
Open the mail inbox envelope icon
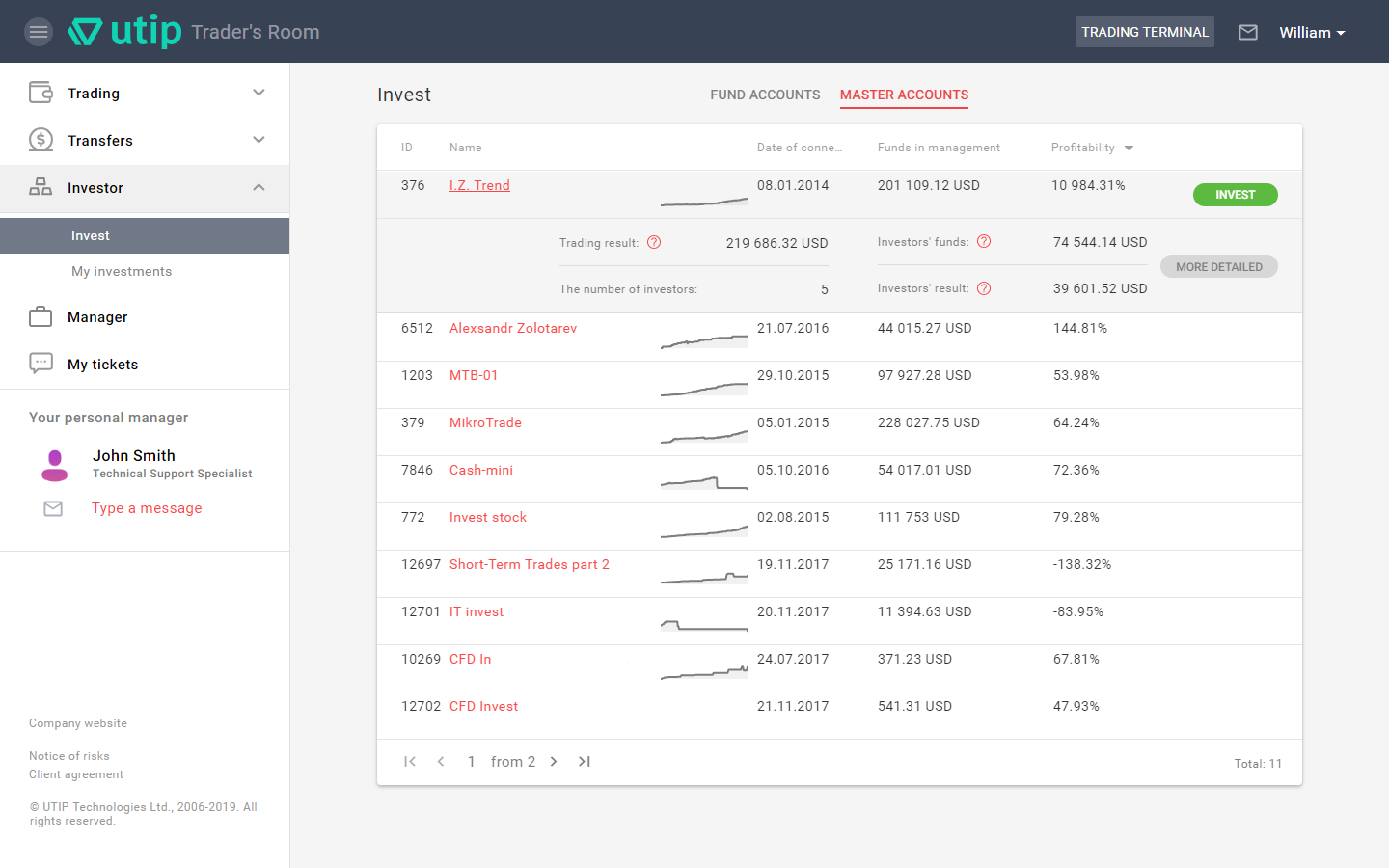(1247, 32)
